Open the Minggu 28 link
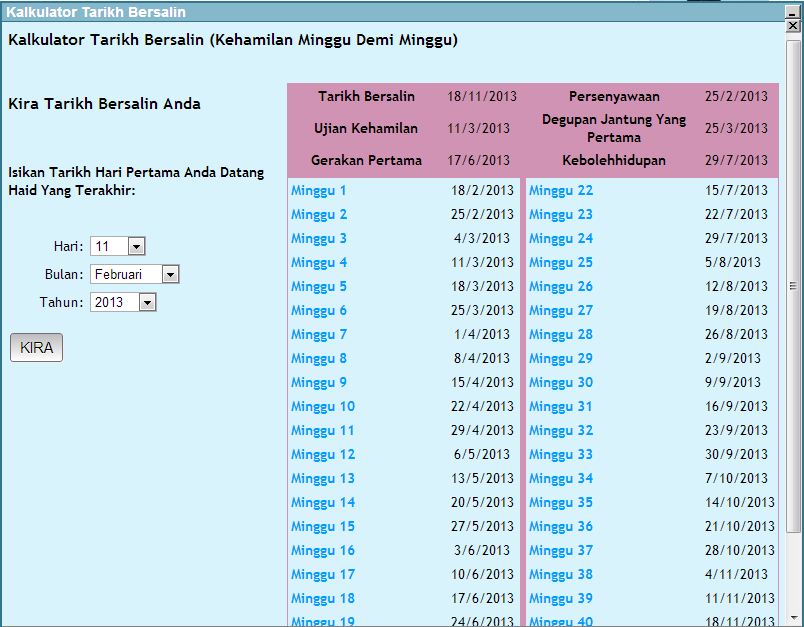The image size is (804, 627). [x=561, y=334]
